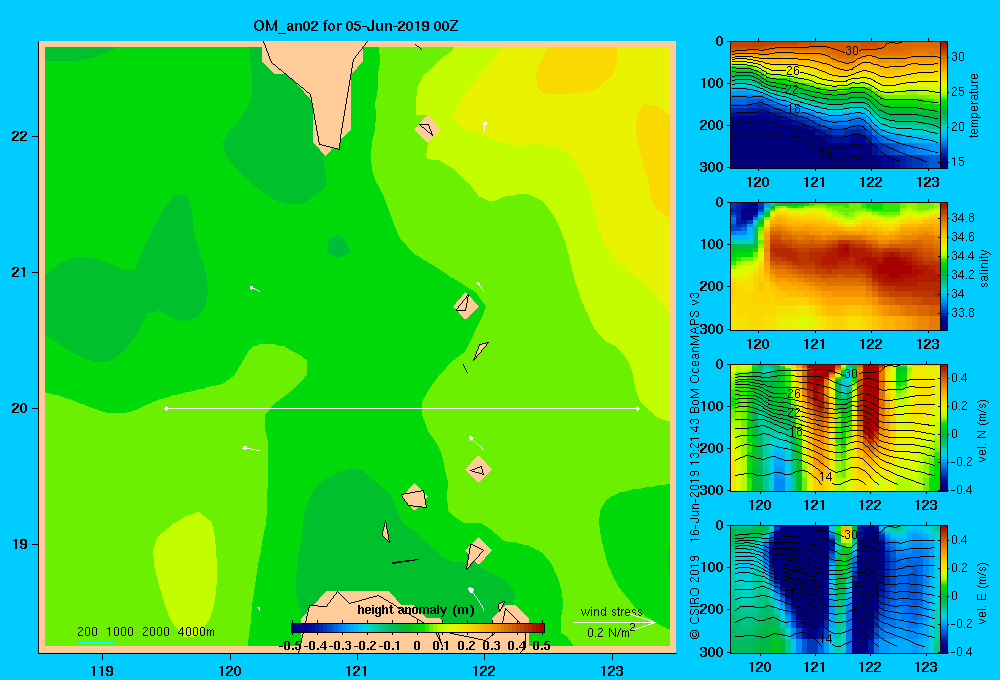Click the 0.5 value on height anomaly colorbar
This screenshot has width=1000, height=680.
541,646
